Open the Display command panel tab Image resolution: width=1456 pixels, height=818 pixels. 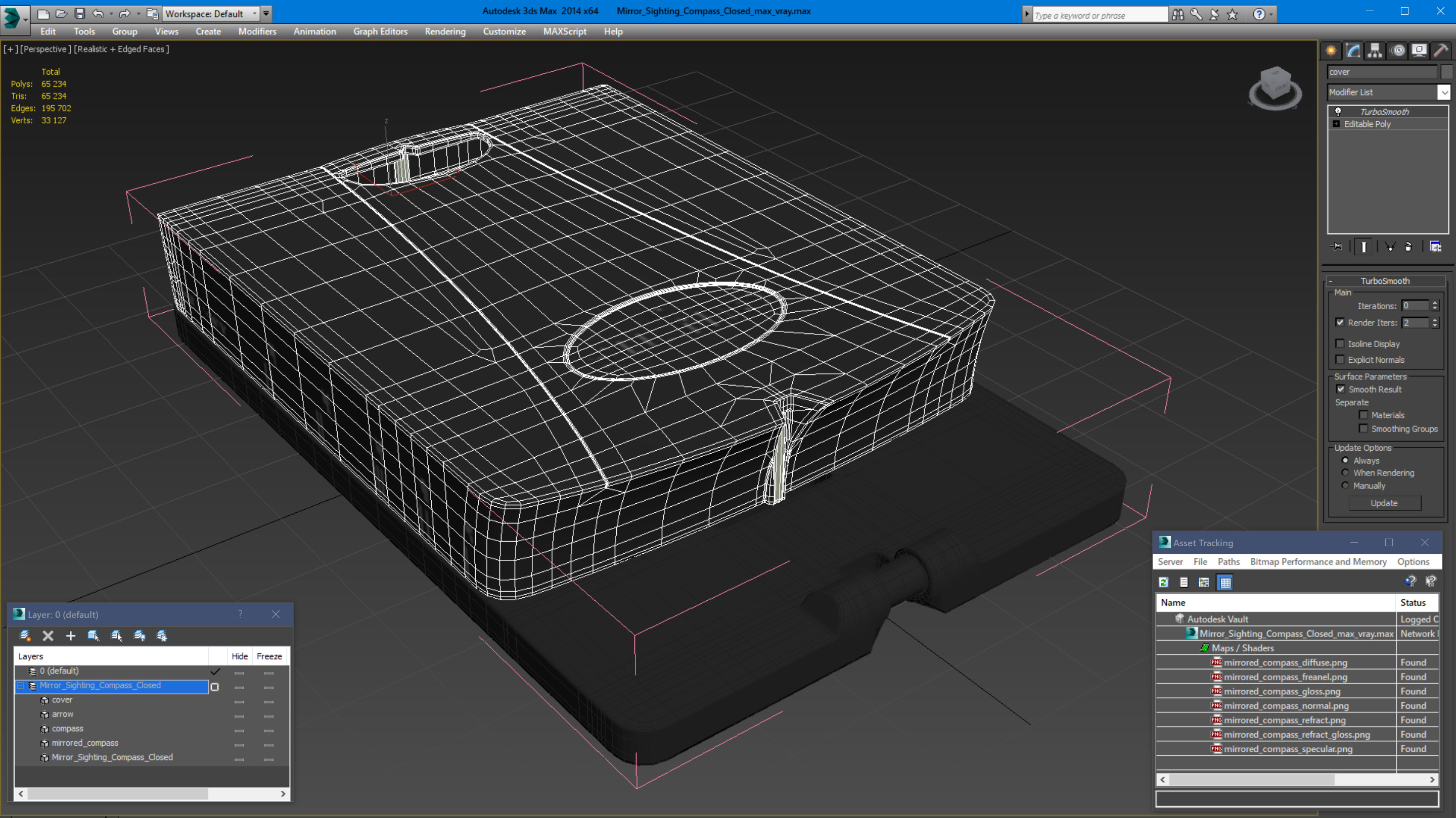1419,51
